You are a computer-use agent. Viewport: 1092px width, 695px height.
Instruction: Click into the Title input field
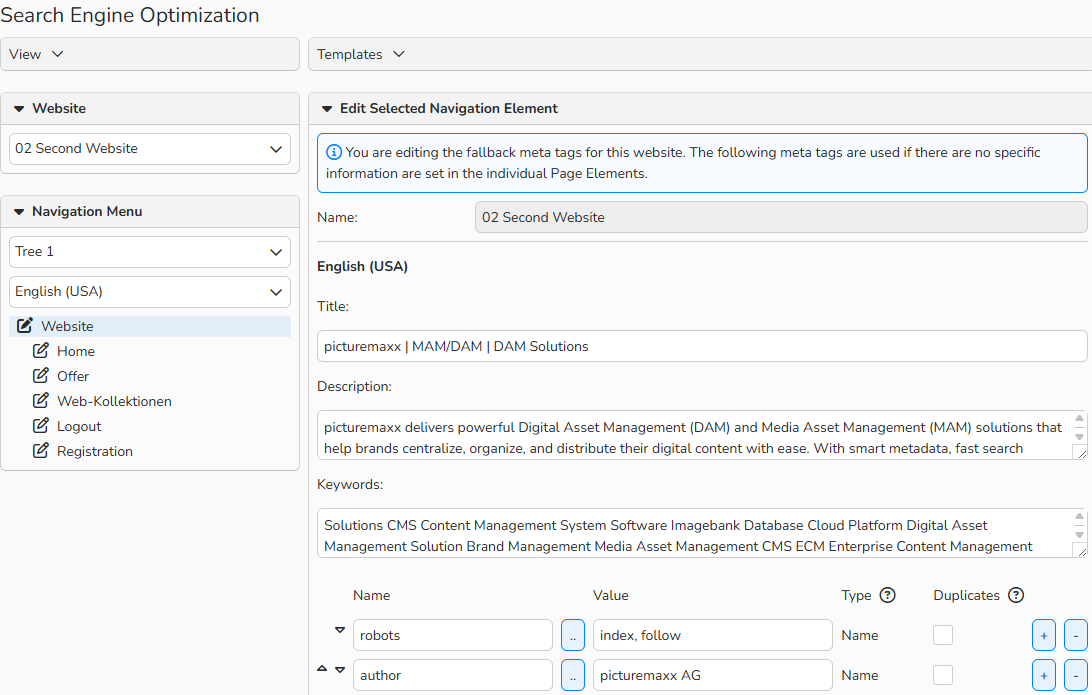pyautogui.click(x=702, y=346)
